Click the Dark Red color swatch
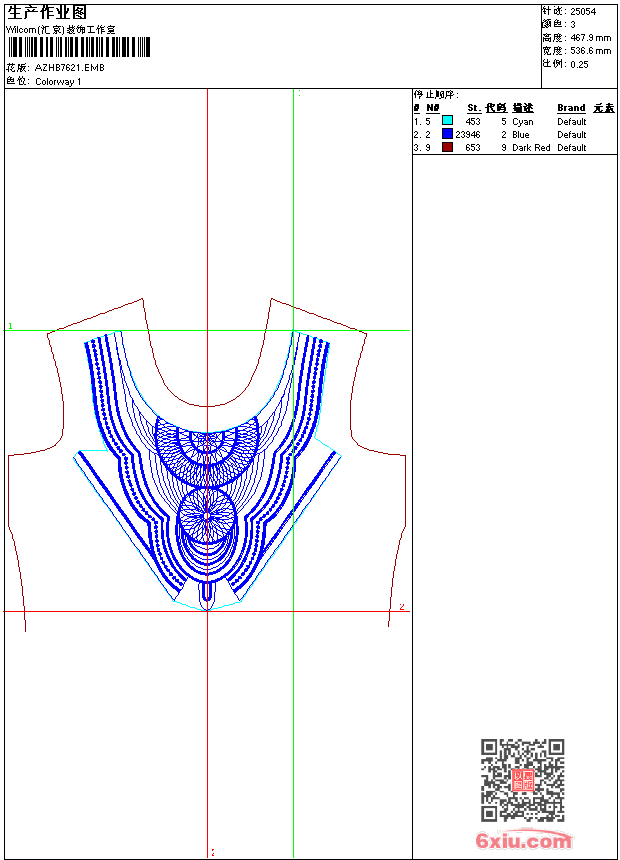620x860 pixels. [447, 147]
